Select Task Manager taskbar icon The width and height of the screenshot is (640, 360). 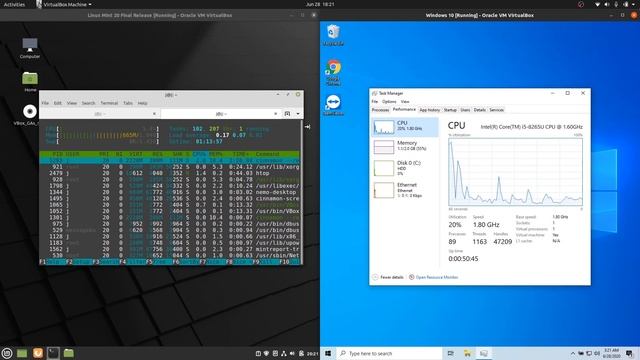coord(484,353)
